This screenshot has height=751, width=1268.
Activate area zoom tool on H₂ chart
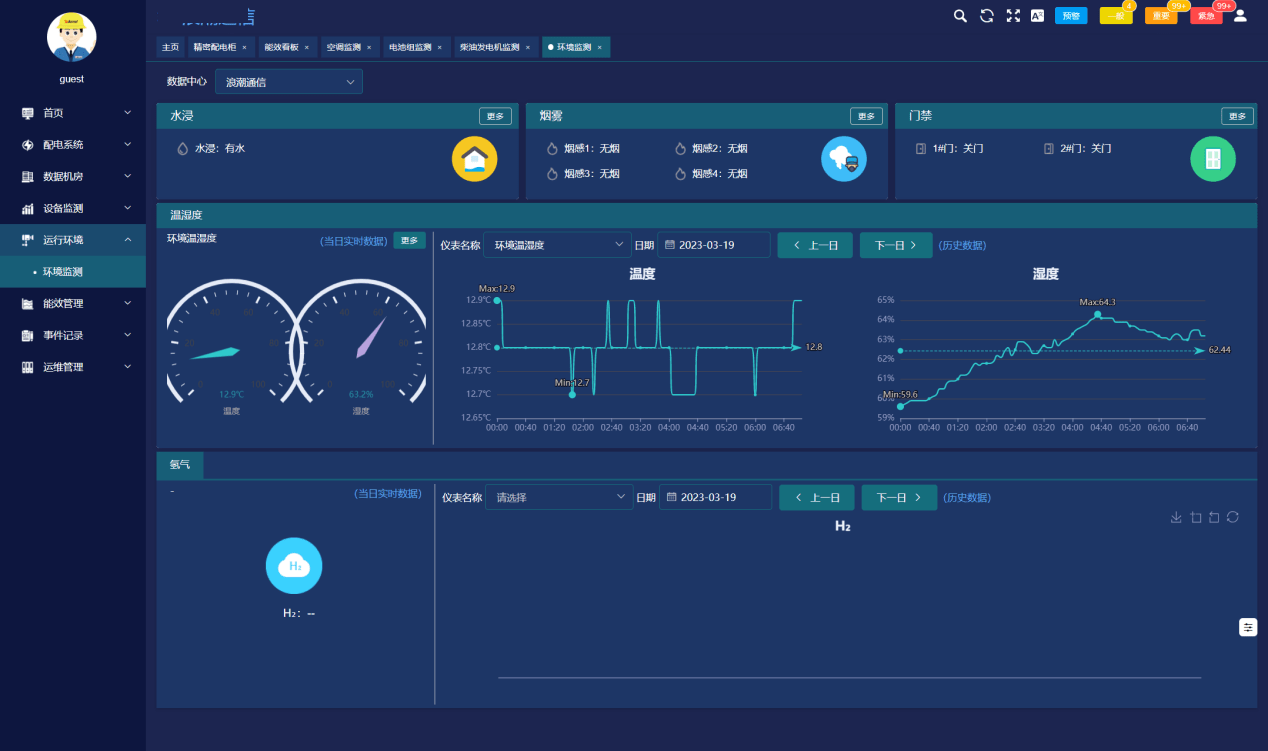pyautogui.click(x=1195, y=517)
